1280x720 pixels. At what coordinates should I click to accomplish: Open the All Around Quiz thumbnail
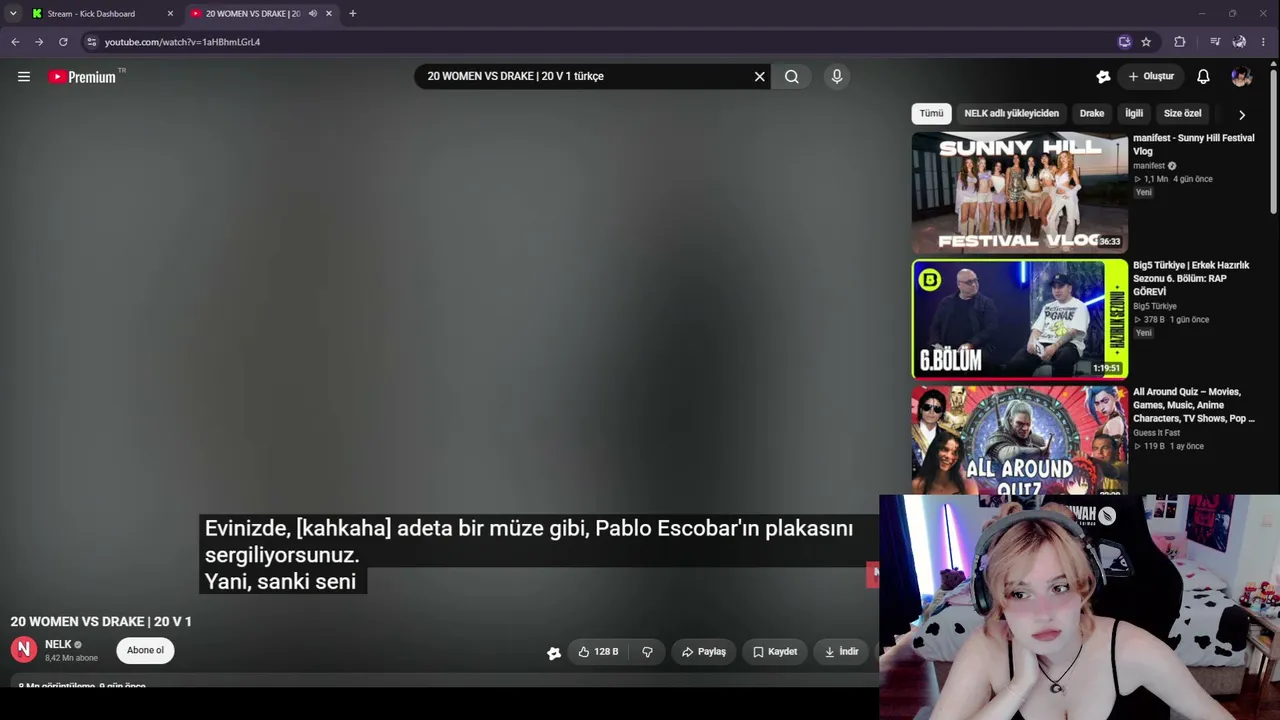coord(1019,440)
